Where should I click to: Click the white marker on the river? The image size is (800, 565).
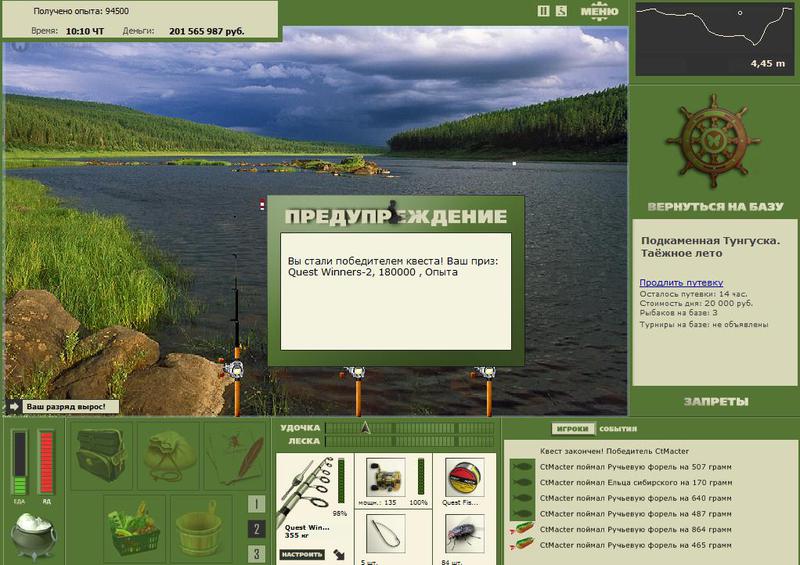[514, 163]
